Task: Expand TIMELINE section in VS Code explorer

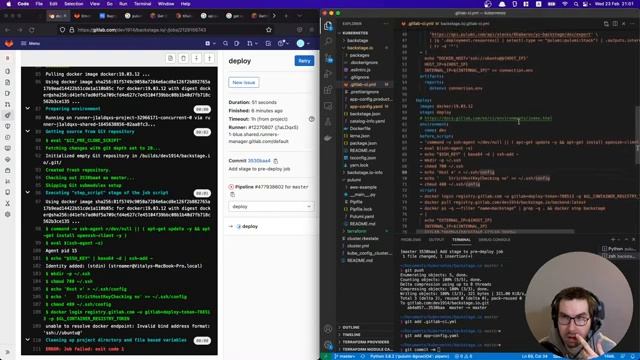Action: [352, 335]
